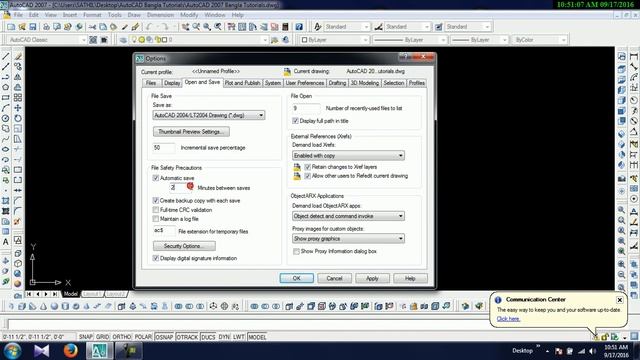Toggle Create backup copy with each save
This screenshot has height=360, width=640.
(156, 200)
